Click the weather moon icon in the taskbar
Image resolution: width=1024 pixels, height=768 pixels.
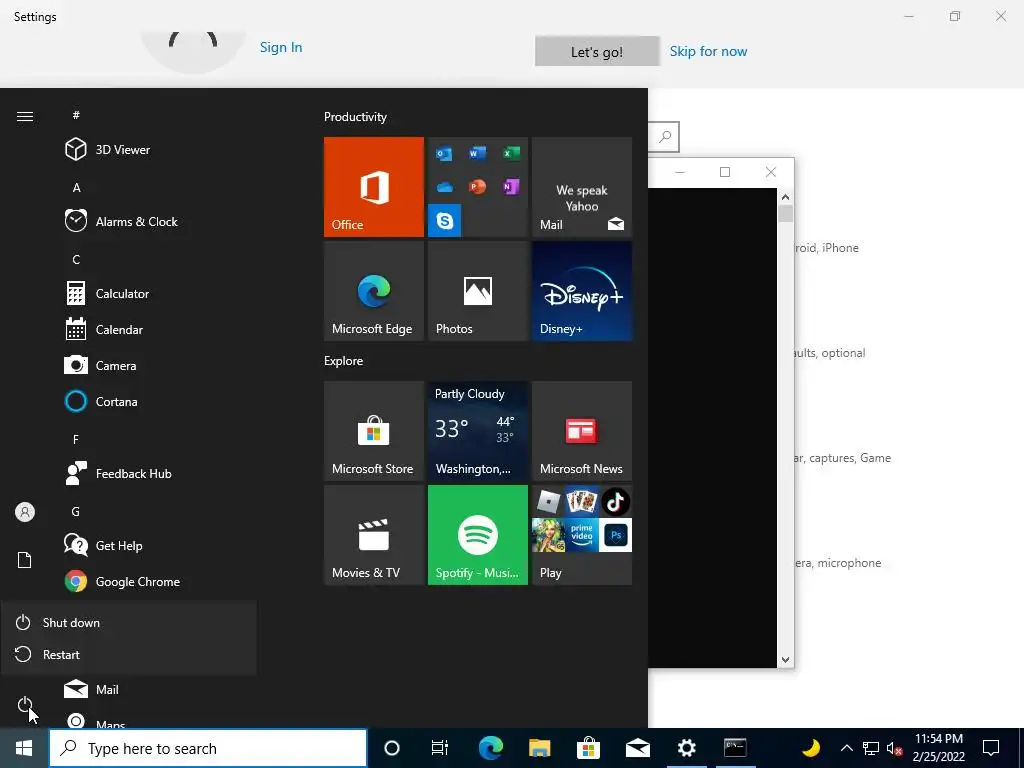[810, 748]
